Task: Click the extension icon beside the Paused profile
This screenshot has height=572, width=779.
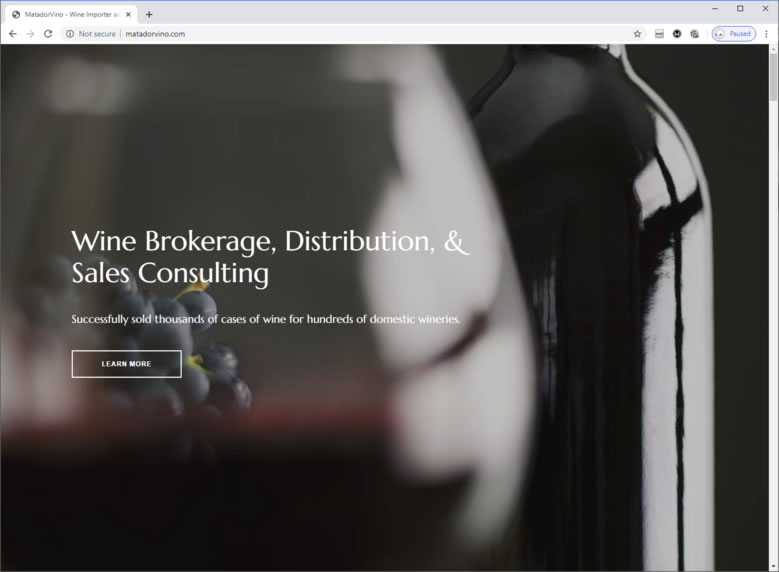Action: click(x=694, y=33)
